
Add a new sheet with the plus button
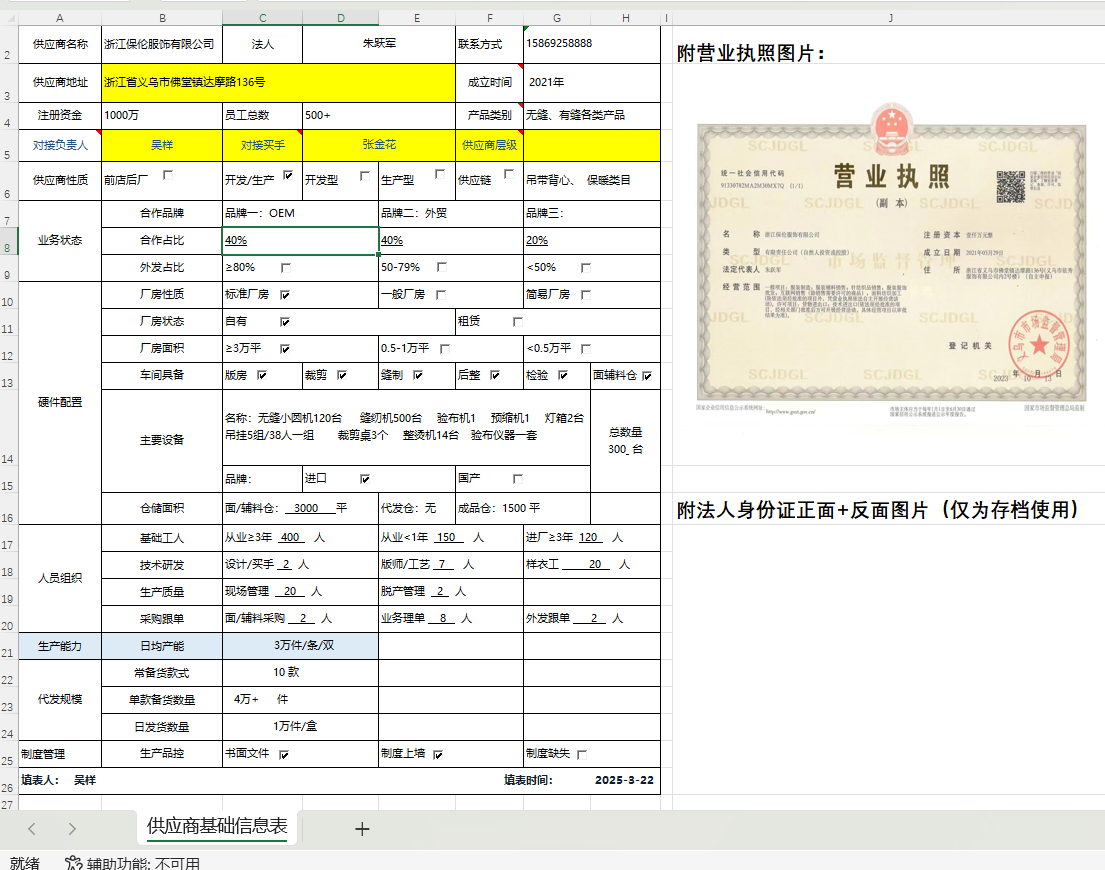[x=362, y=828]
